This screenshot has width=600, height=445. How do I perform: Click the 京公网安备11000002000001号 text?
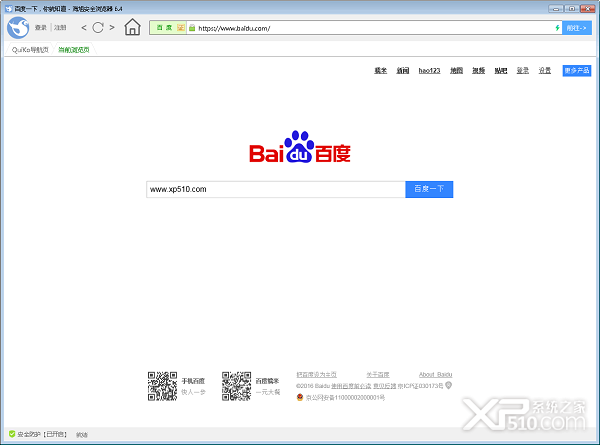point(345,398)
